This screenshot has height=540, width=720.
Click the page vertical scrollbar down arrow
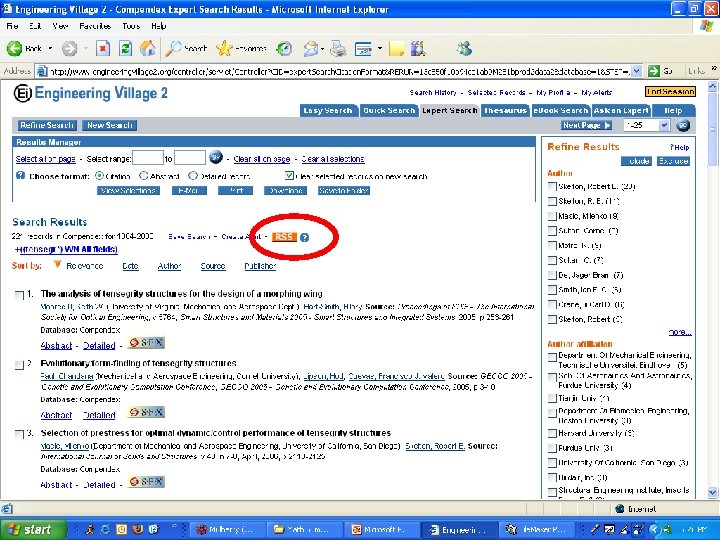(x=712, y=492)
